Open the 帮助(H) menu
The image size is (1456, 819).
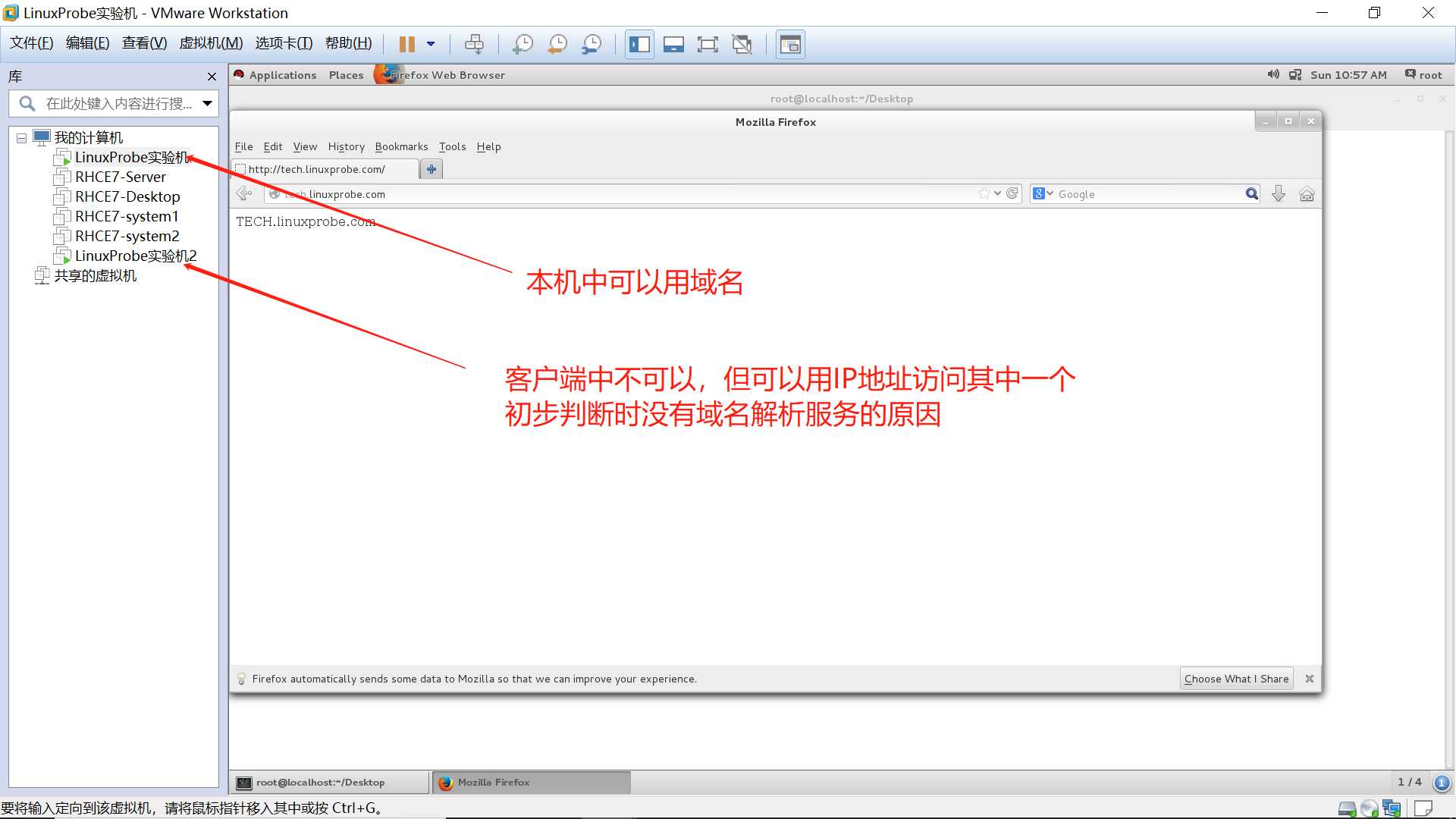coord(348,43)
